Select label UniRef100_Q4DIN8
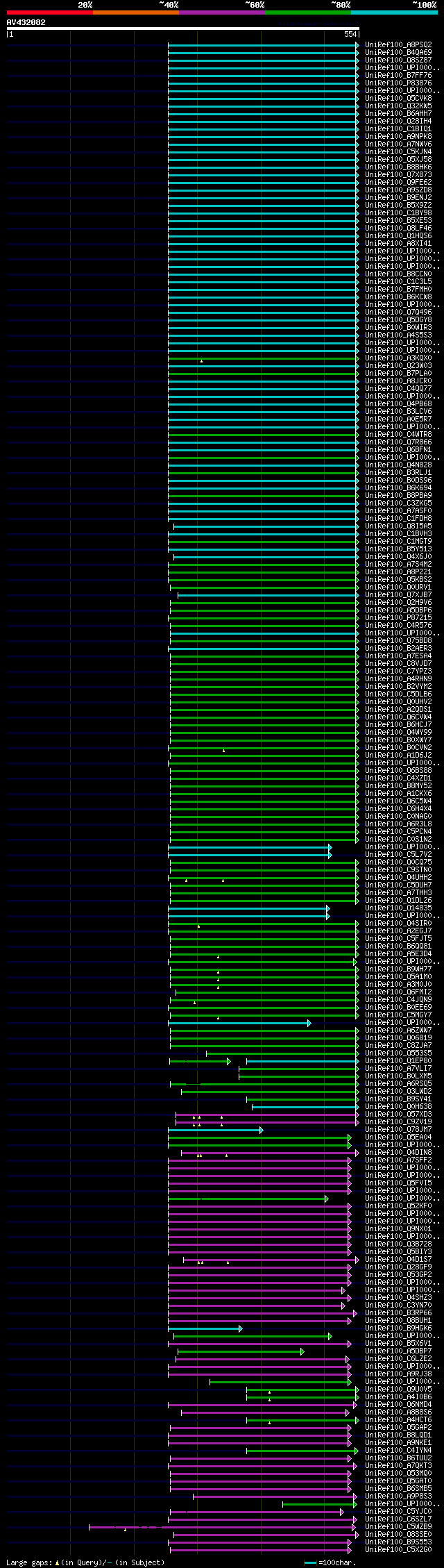 [398, 1152]
